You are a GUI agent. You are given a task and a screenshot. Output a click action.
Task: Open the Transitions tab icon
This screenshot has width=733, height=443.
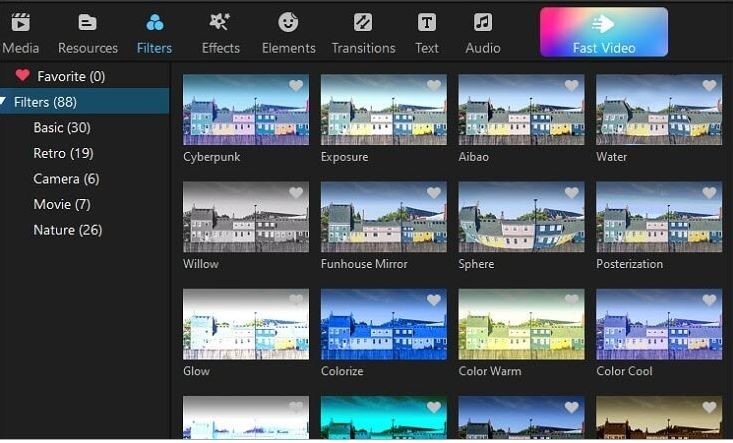coord(363,22)
